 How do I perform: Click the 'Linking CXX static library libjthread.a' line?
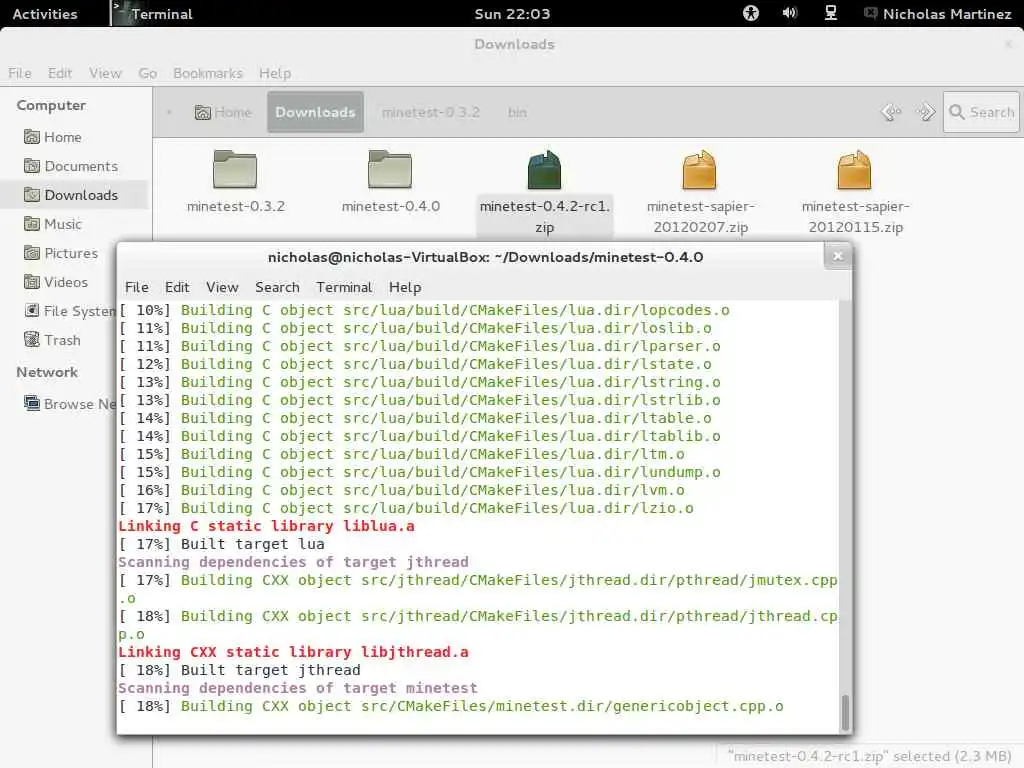point(293,652)
